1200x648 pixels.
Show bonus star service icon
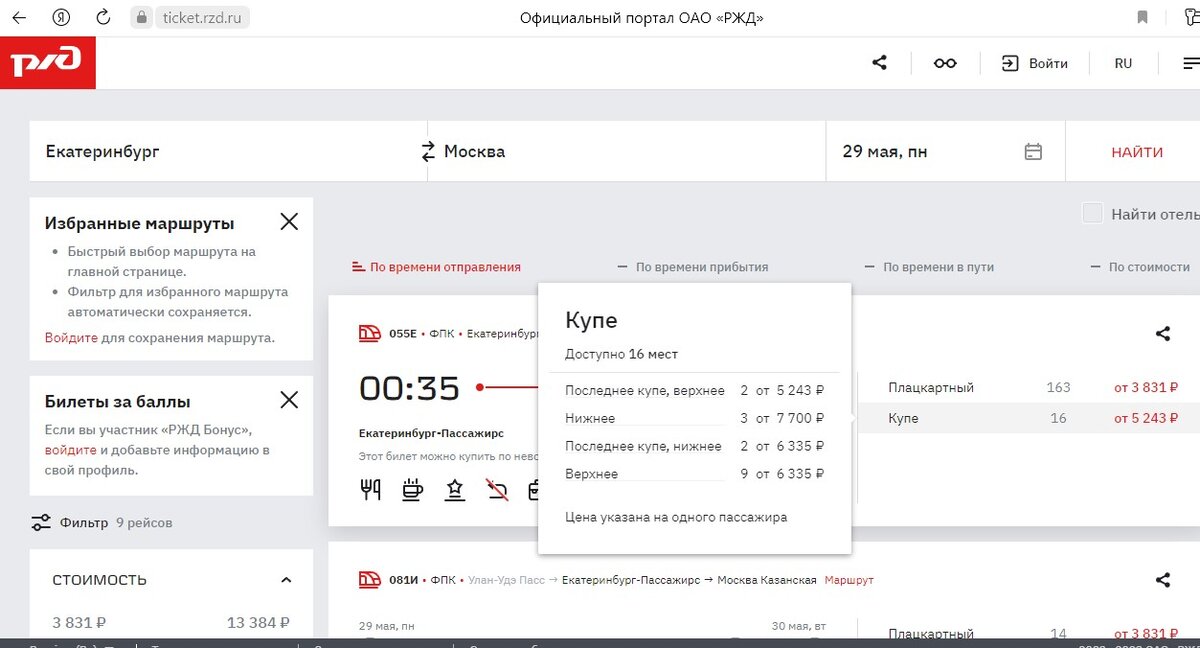tap(455, 489)
